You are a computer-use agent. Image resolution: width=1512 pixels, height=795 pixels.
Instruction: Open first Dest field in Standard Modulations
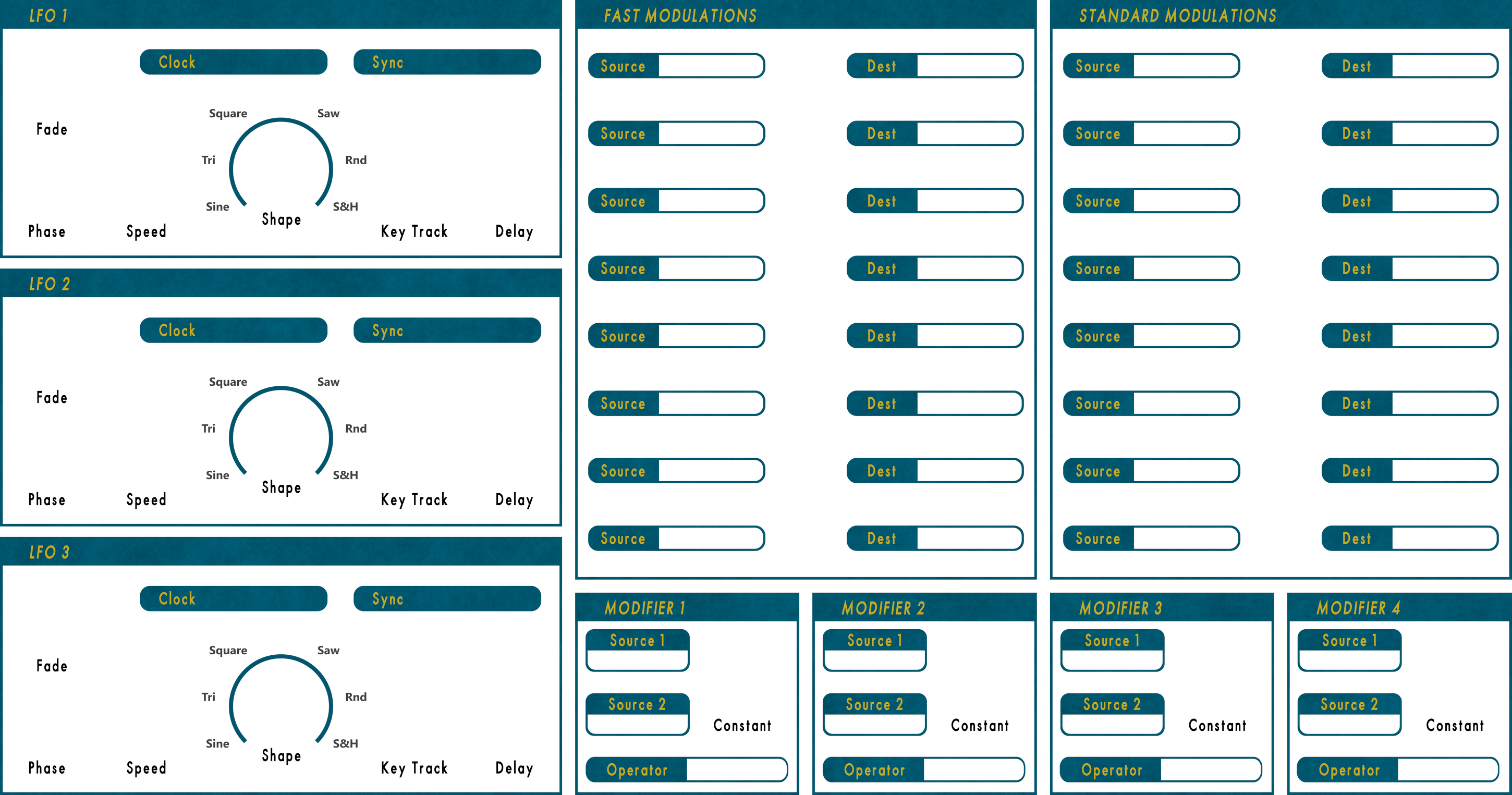[1410, 66]
